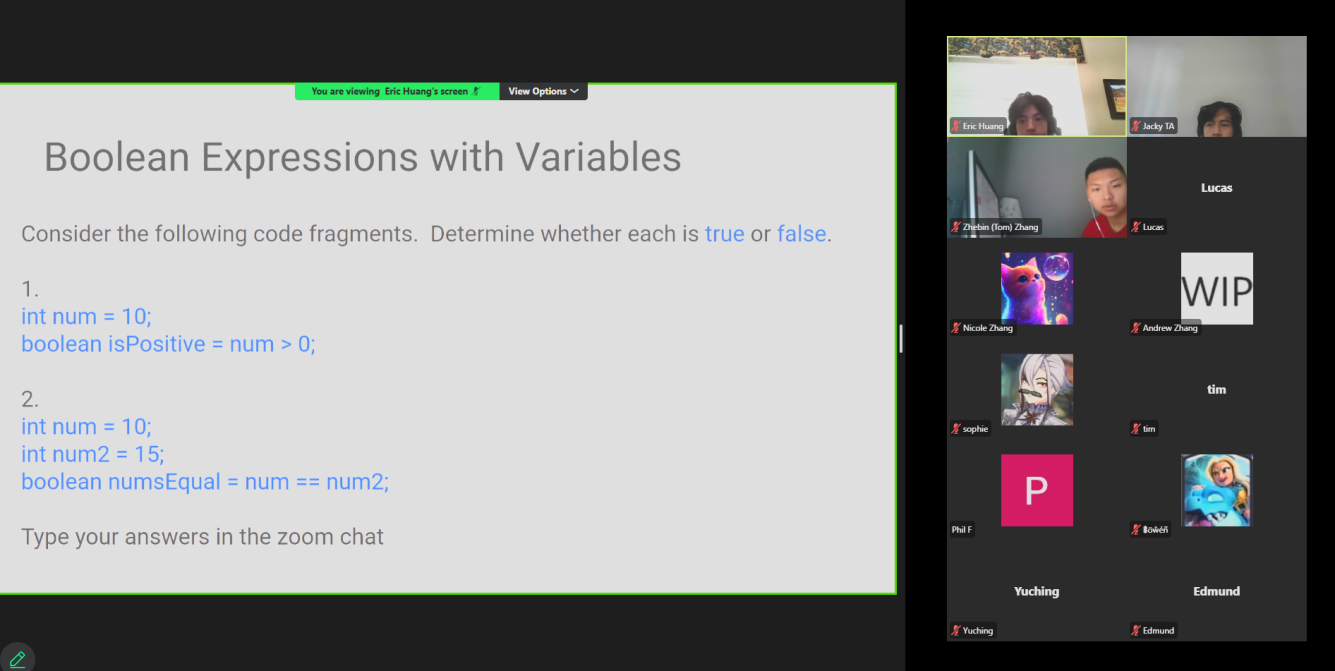Select tim's participant tile
Screen dimensions: 1335x671
(x=1216, y=389)
